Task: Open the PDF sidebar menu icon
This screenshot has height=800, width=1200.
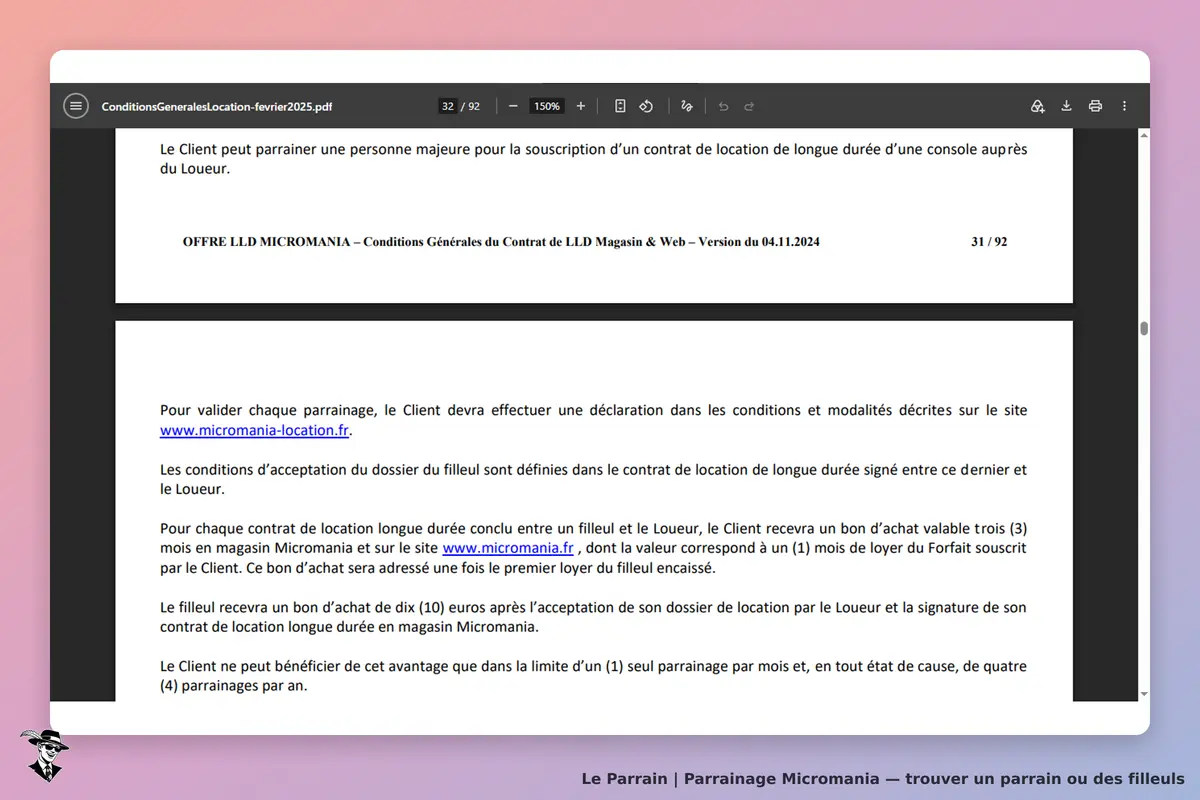Action: pos(76,106)
